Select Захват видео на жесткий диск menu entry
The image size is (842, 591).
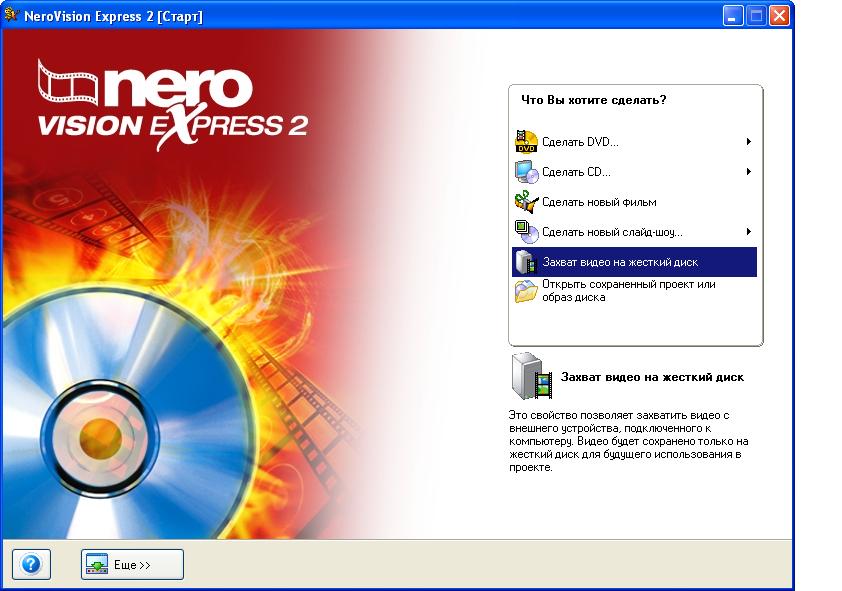[x=634, y=262]
